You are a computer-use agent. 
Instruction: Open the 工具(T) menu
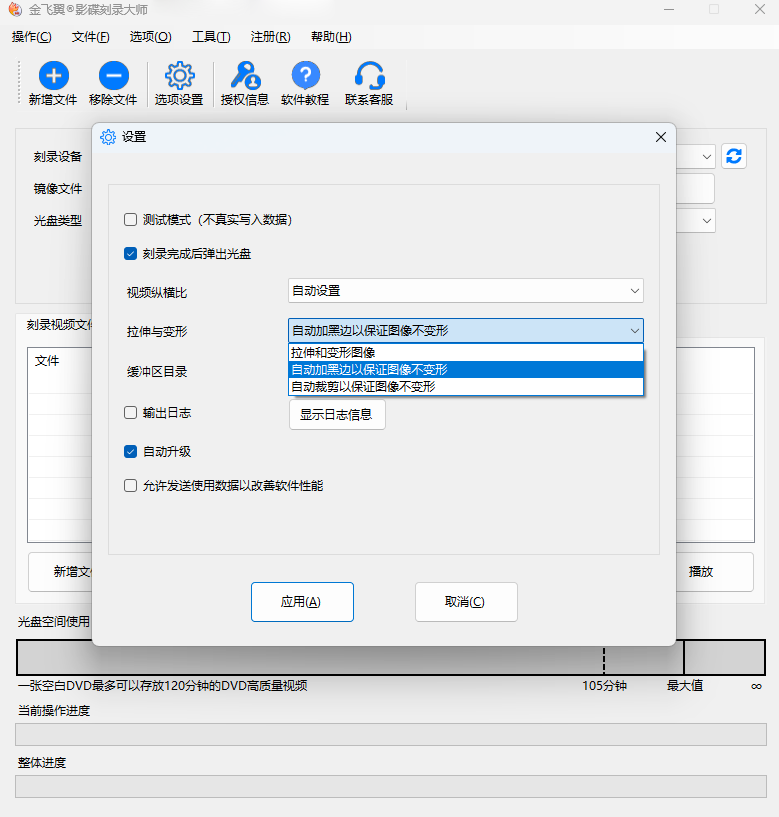pyautogui.click(x=211, y=37)
